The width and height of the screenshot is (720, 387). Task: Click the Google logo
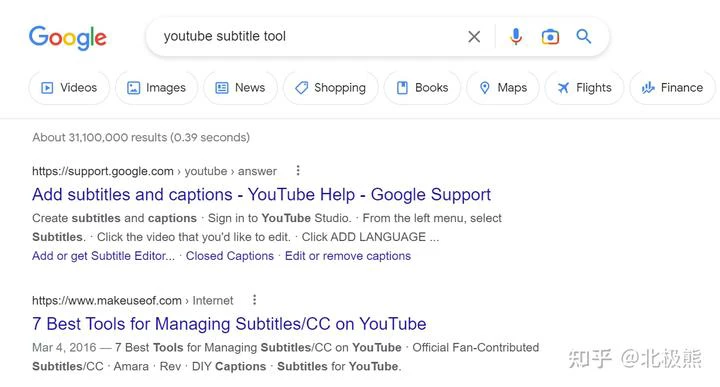tap(68, 37)
